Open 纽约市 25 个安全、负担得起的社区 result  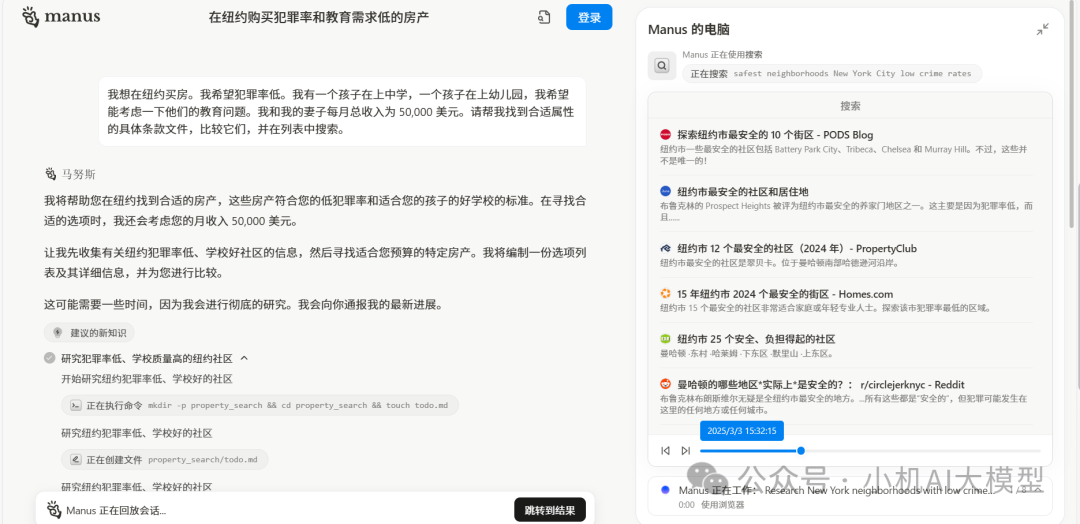point(756,339)
